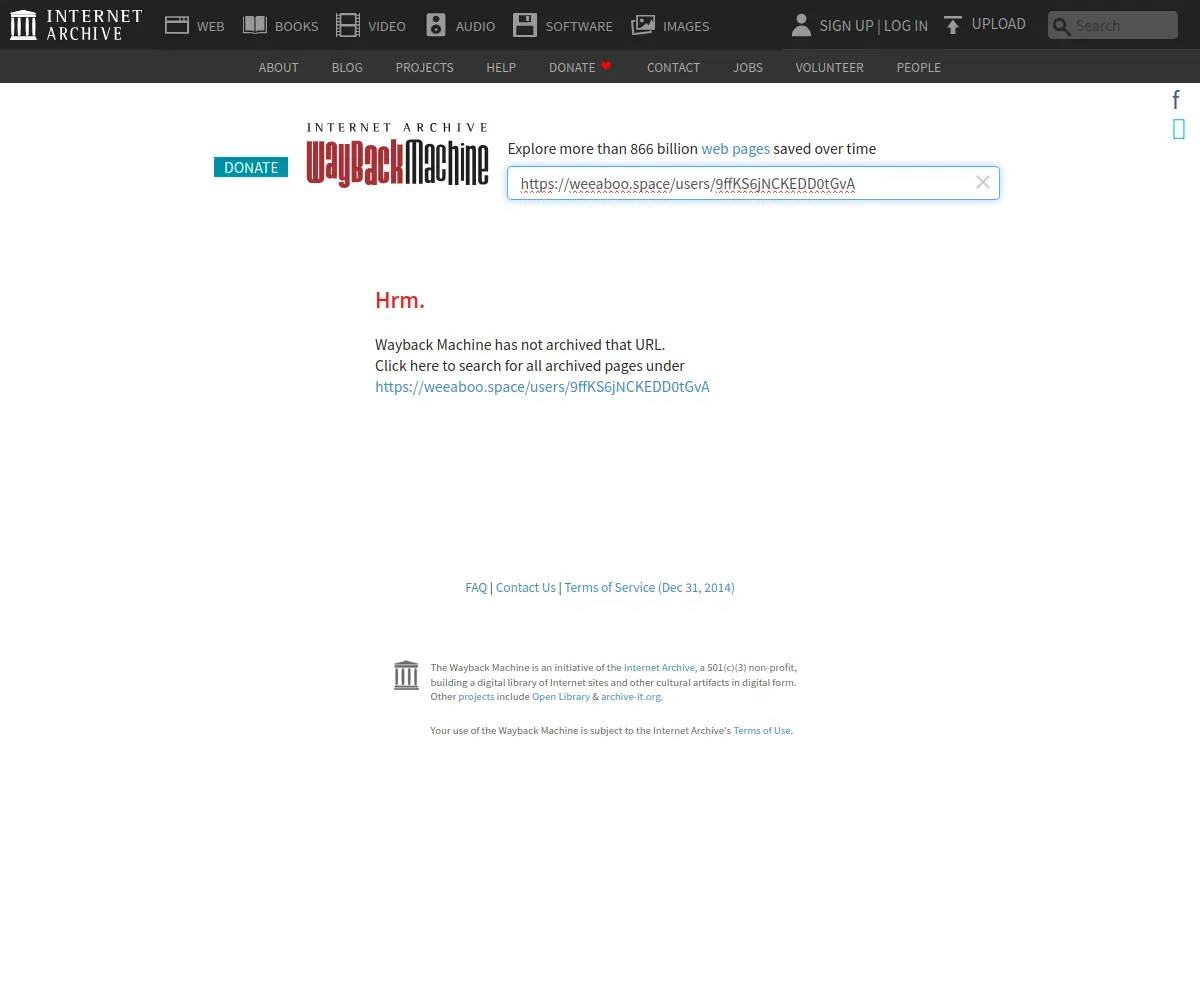Click the Wayback Machine logo
The width and height of the screenshot is (1200, 1000).
coord(398,155)
